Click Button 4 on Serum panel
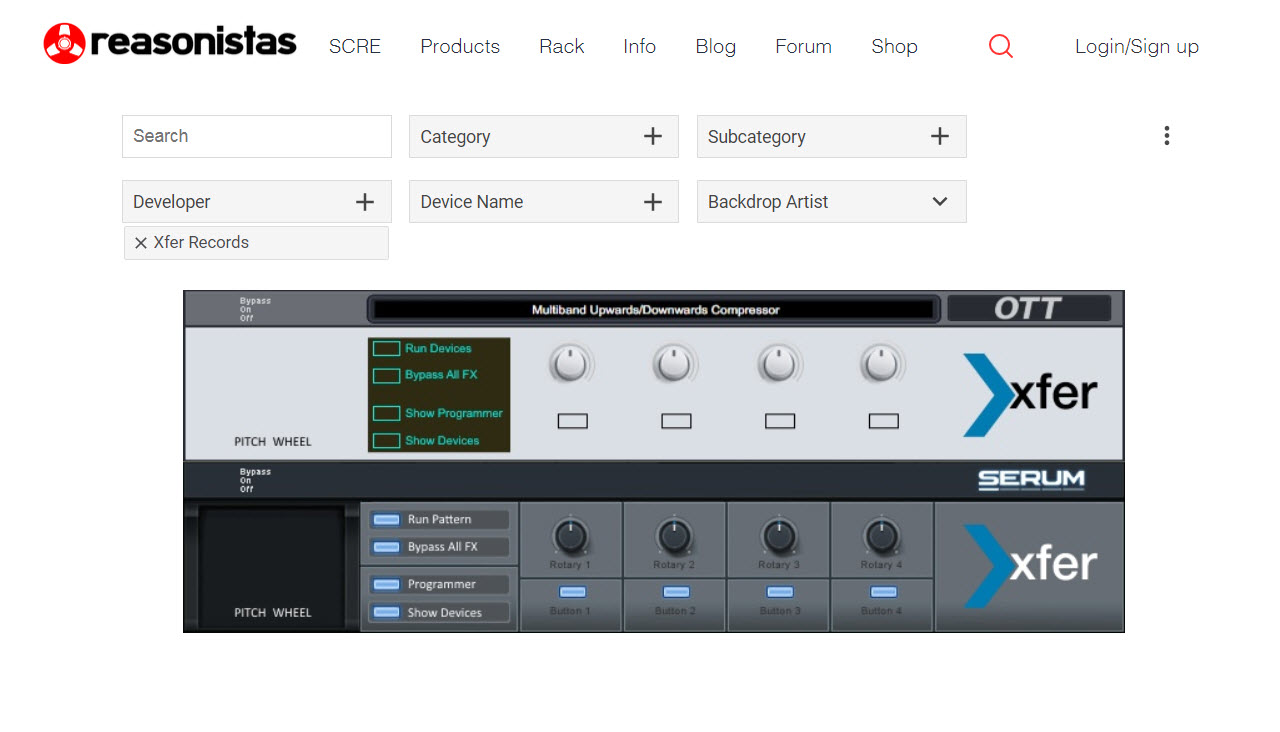This screenshot has height=732, width=1280. tap(884, 593)
